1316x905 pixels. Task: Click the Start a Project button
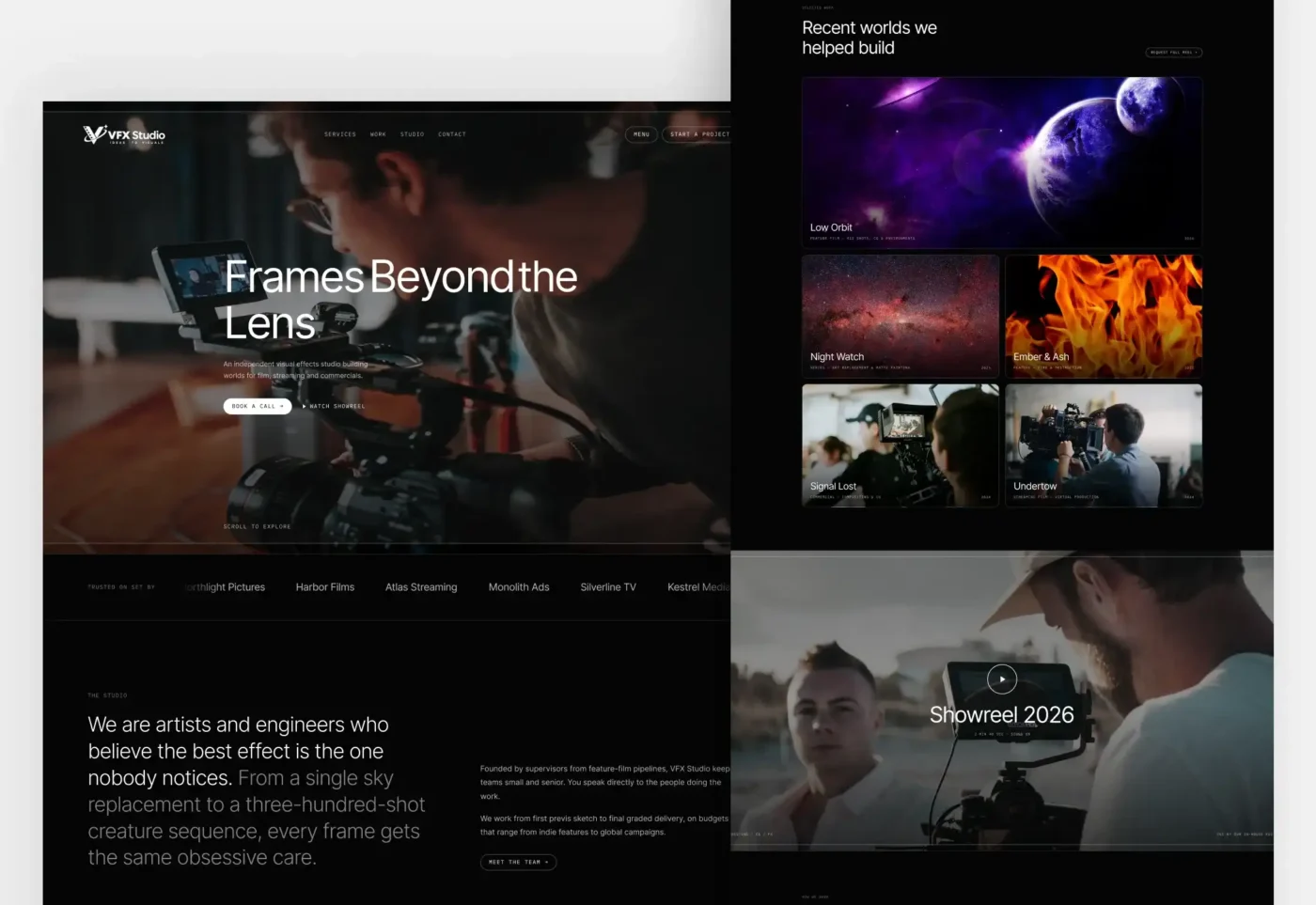click(x=697, y=134)
